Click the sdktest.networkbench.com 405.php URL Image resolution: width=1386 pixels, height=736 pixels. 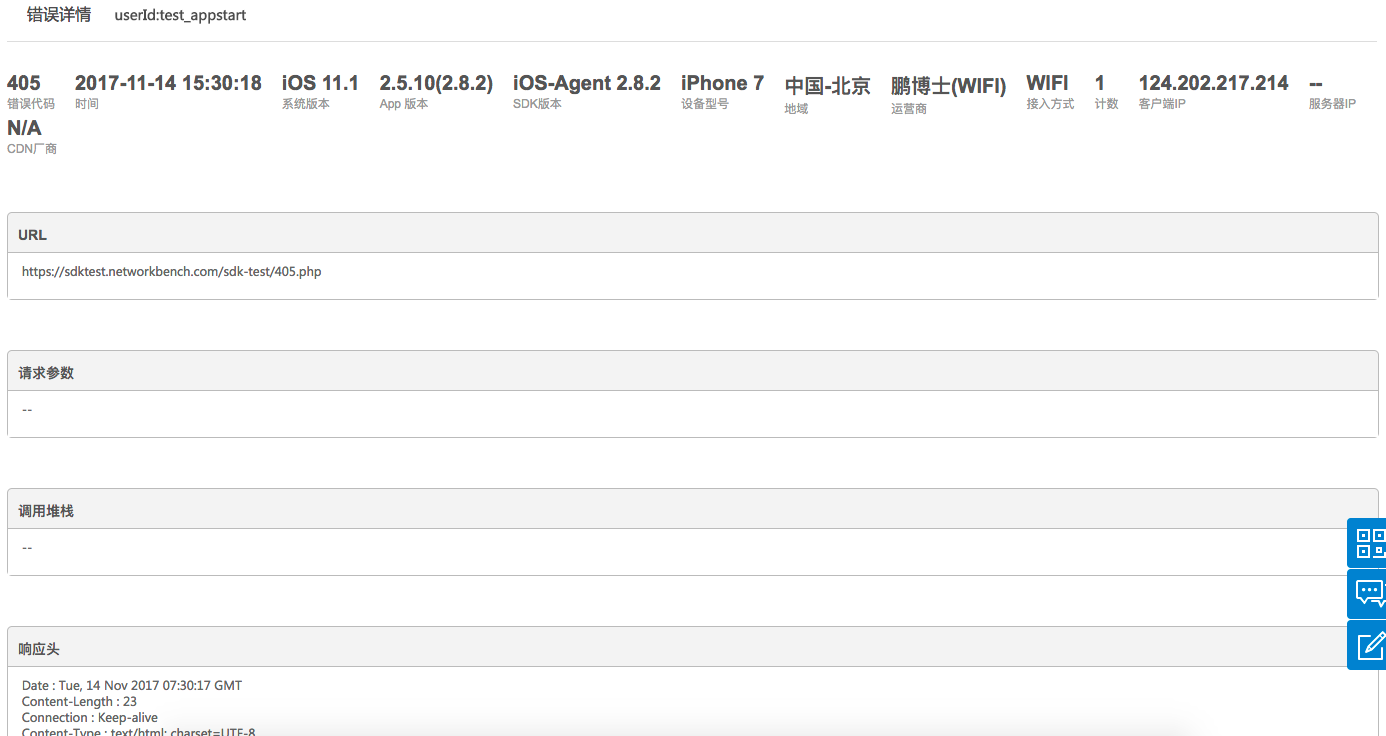tap(171, 271)
